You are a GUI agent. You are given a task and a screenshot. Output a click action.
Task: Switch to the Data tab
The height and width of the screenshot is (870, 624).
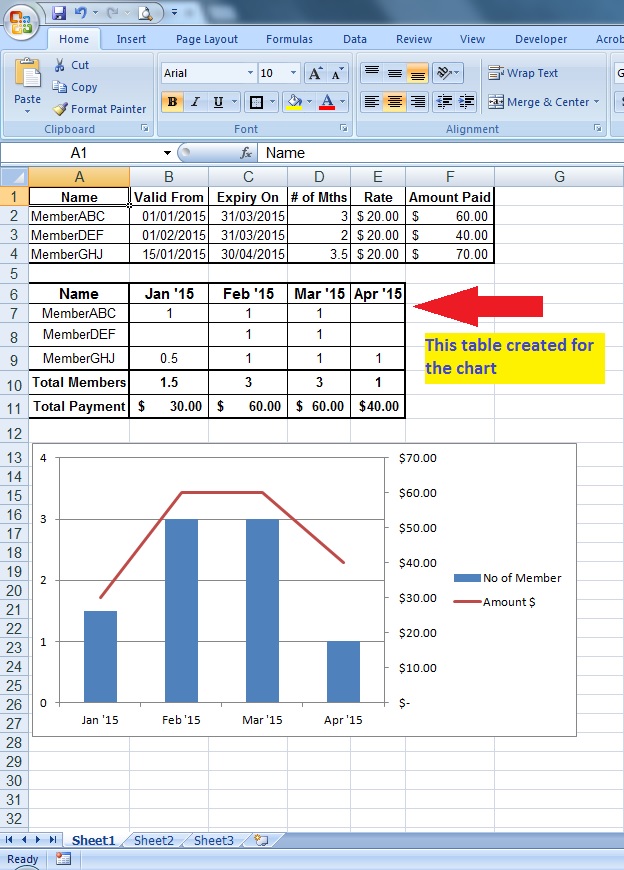pyautogui.click(x=355, y=39)
